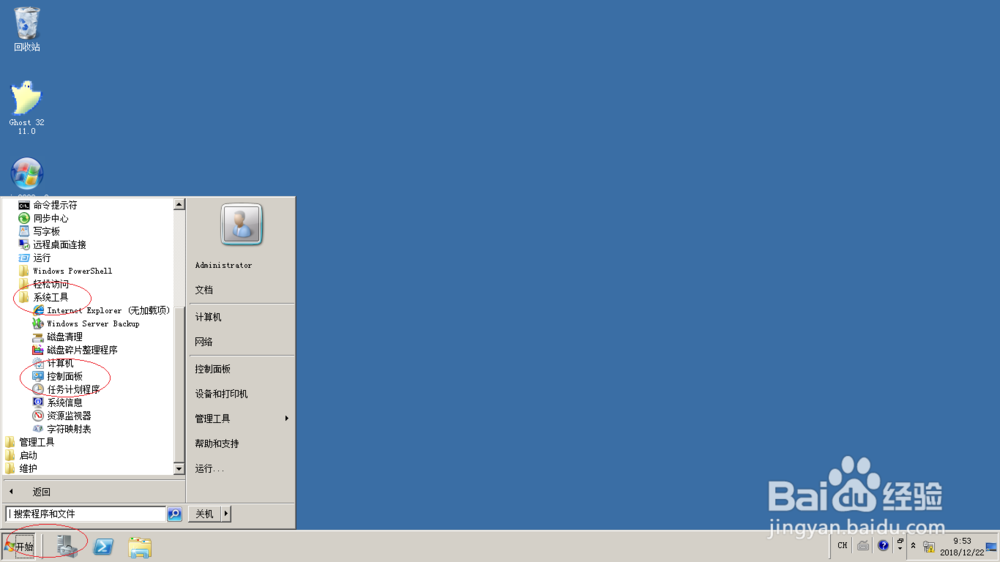1000x562 pixels.
Task: Expand 管理工具 submenu in right pane
Action: [241, 418]
